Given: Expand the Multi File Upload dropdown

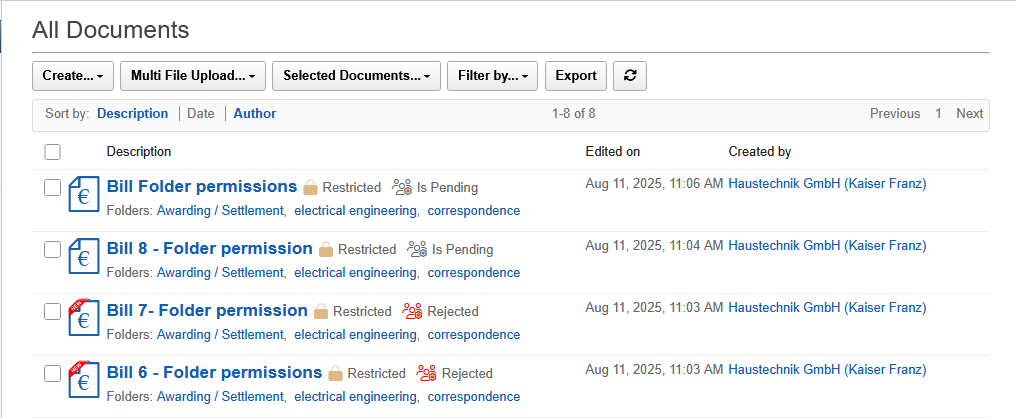Looking at the screenshot, I should point(192,76).
